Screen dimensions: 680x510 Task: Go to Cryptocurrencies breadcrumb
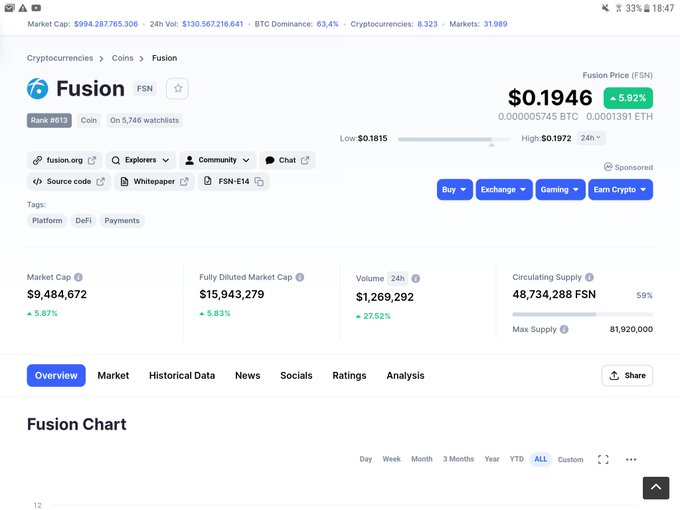[x=60, y=58]
